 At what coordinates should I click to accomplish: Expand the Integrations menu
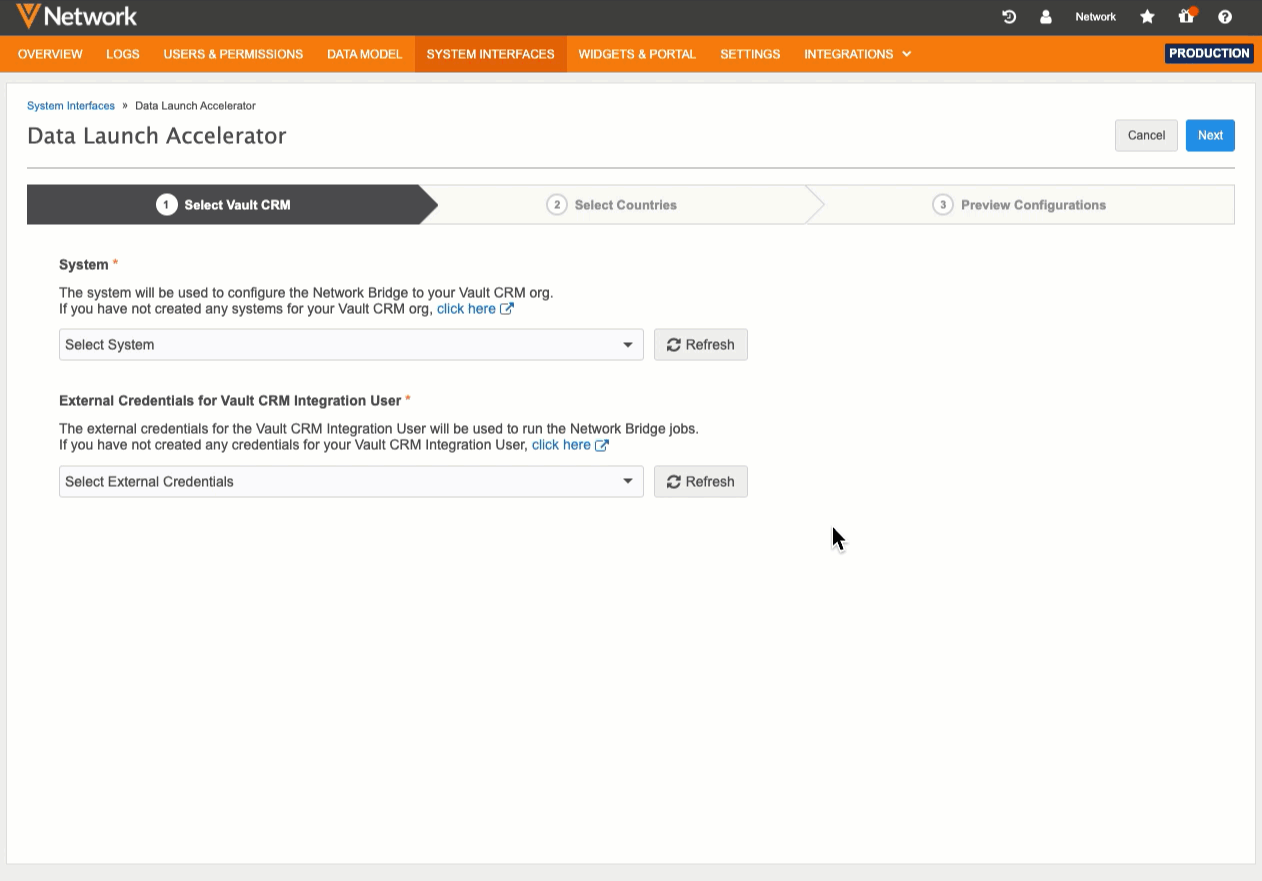tap(857, 54)
